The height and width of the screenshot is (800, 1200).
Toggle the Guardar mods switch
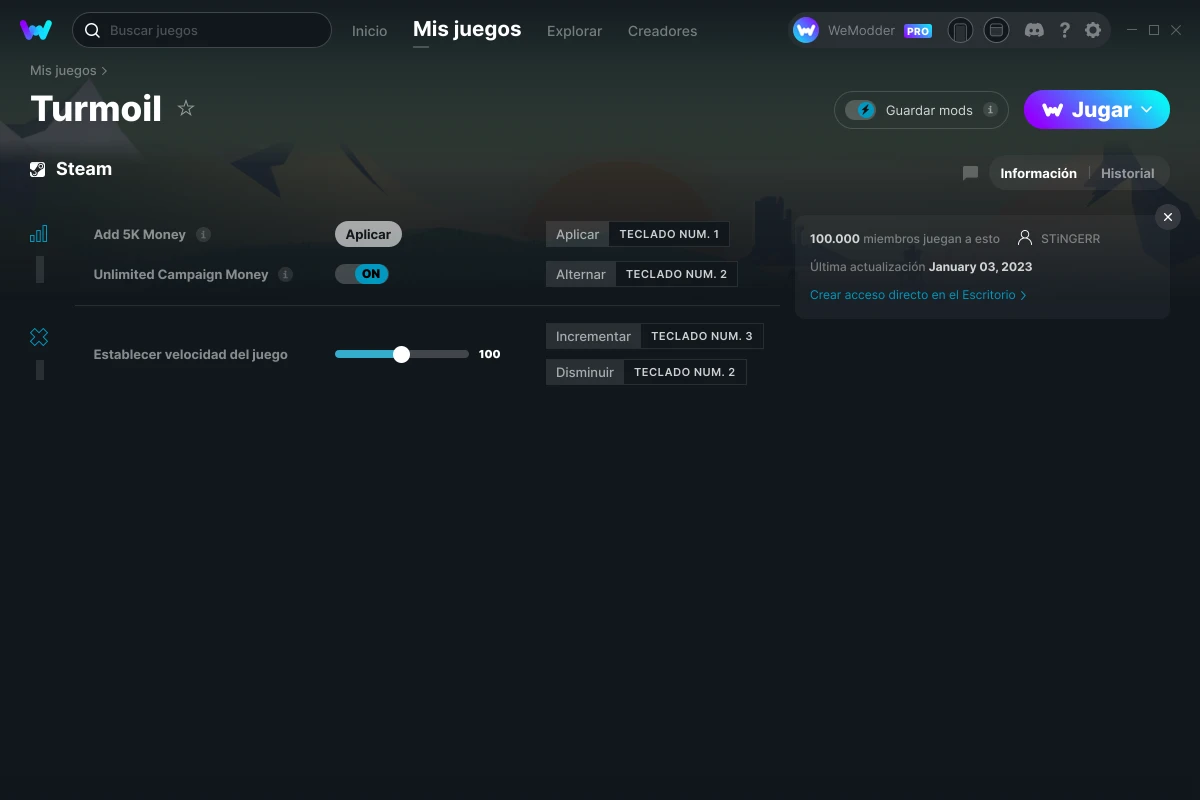pos(860,110)
